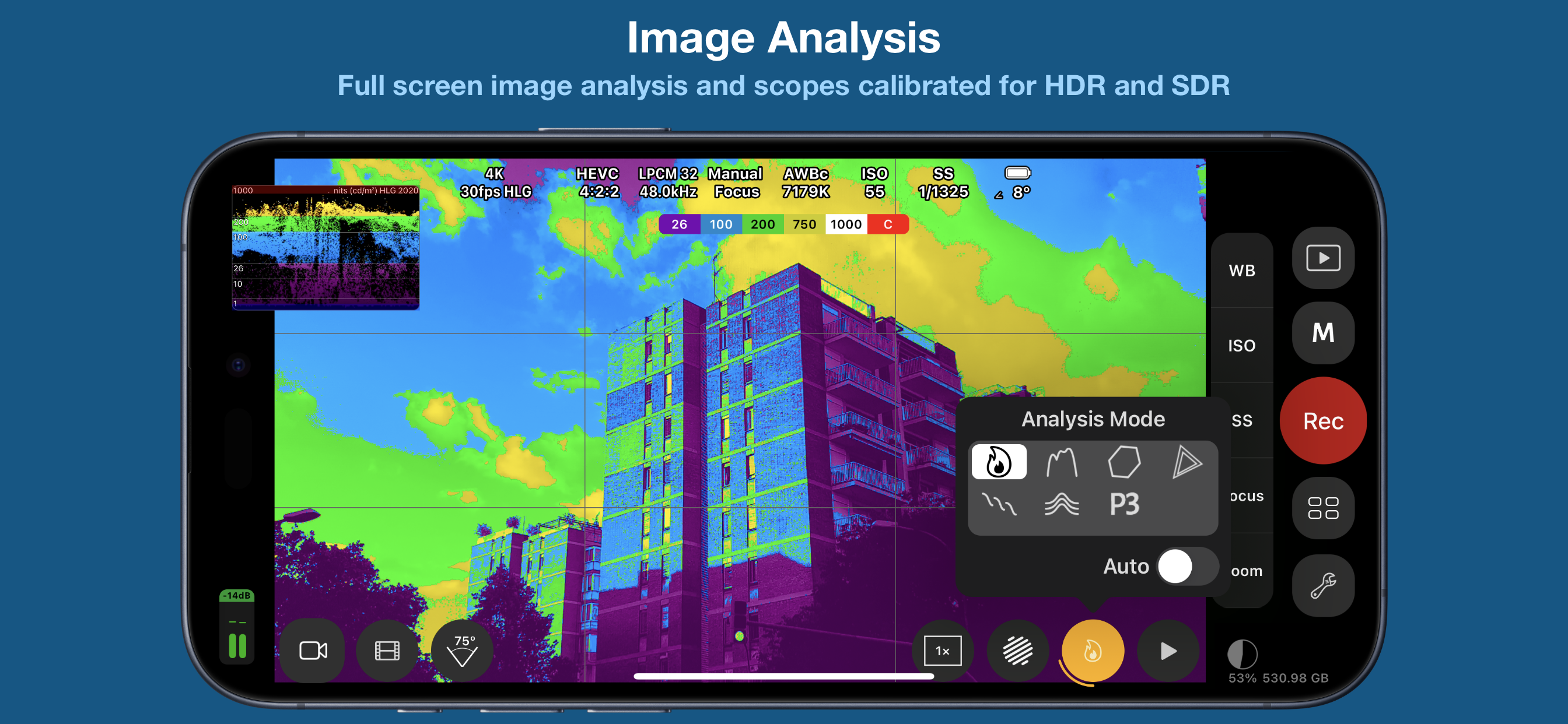The height and width of the screenshot is (724, 1568).
Task: Start recording with the Rec button
Action: pyautogui.click(x=1322, y=420)
